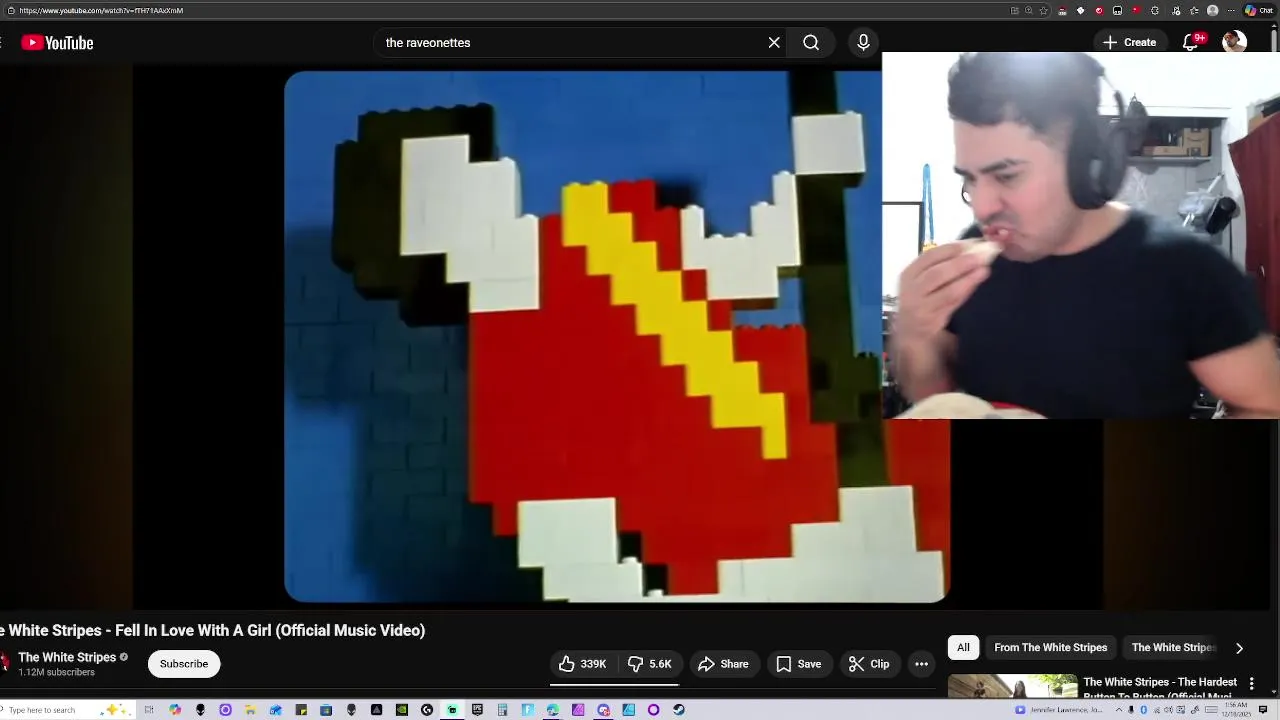Open Epic Games Launcher on taskbar

pyautogui.click(x=477, y=710)
